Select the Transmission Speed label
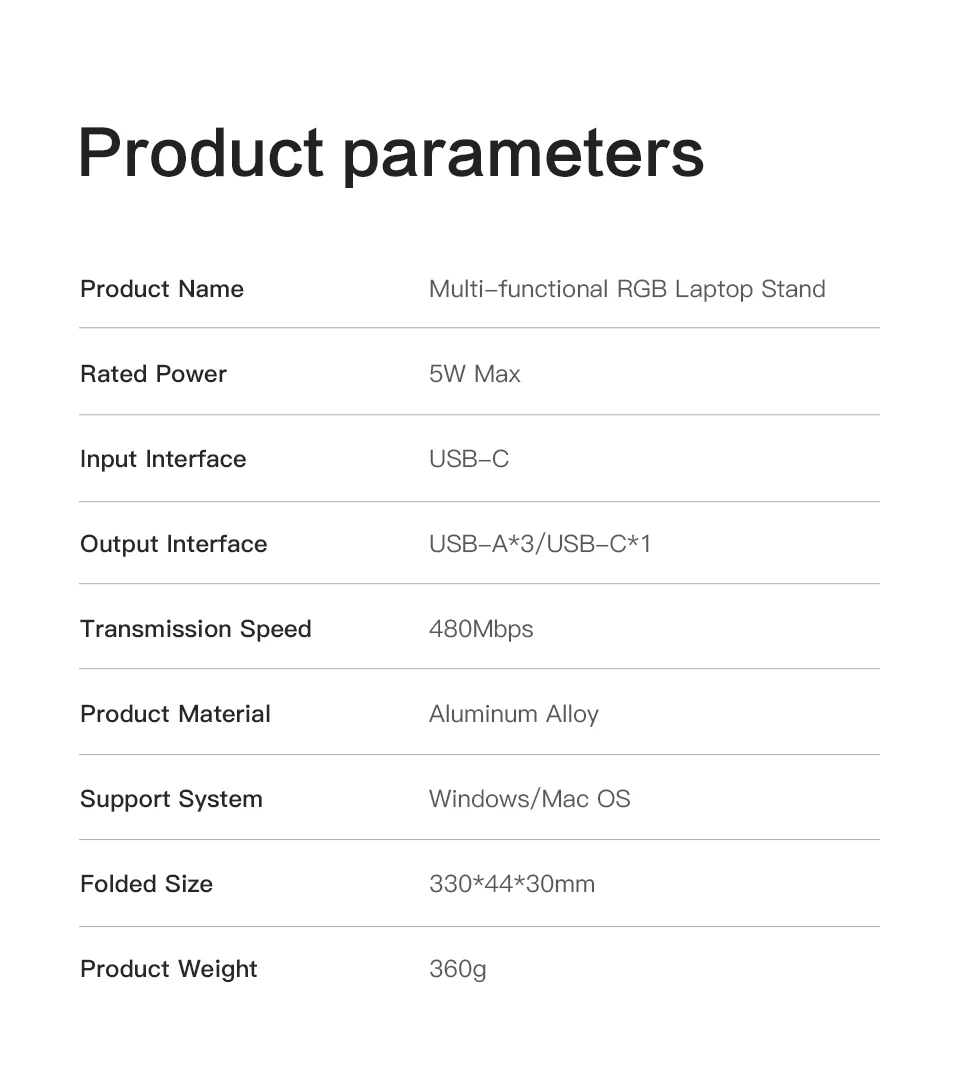The height and width of the screenshot is (1089, 960). (196, 629)
